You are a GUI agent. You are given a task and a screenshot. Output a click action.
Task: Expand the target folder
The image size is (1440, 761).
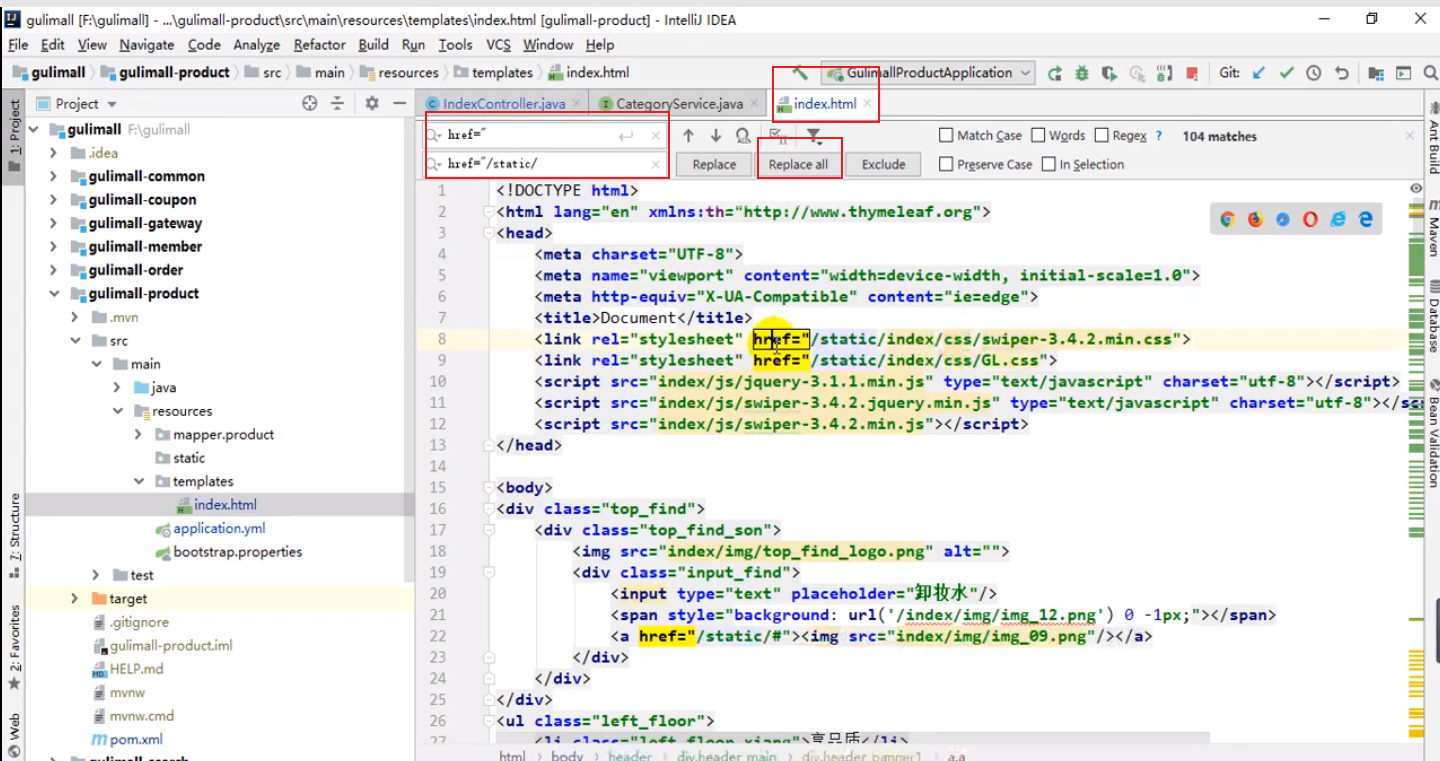(x=75, y=598)
